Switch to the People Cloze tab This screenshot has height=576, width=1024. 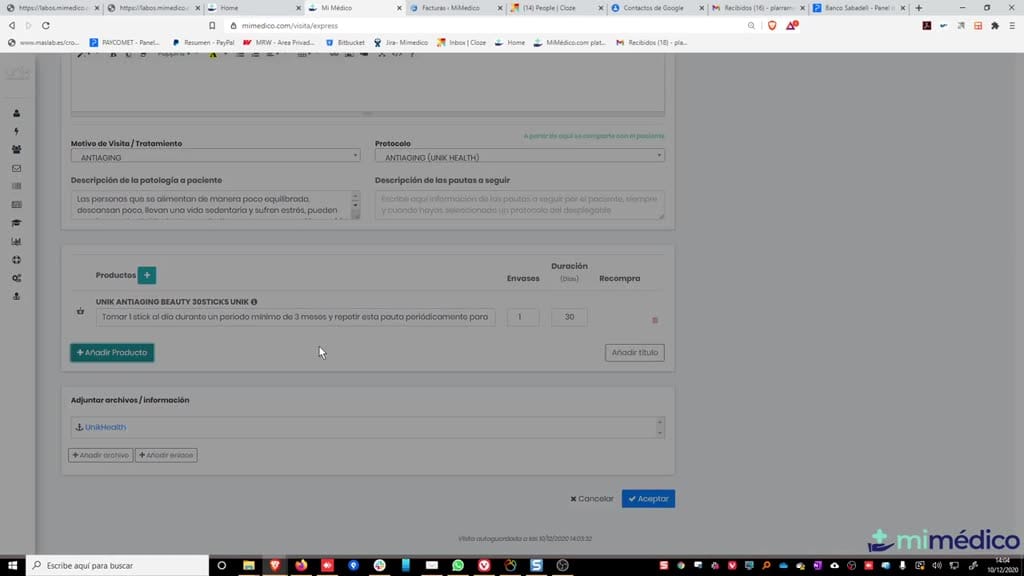[x=556, y=8]
